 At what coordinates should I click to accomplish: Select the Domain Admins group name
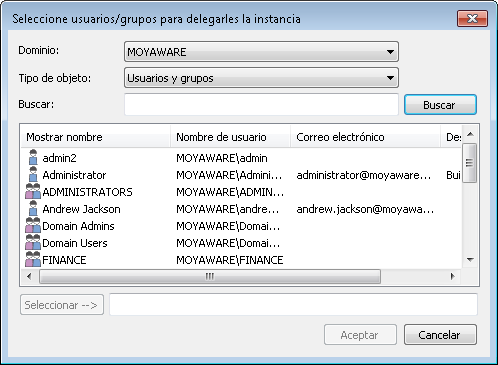(78, 226)
